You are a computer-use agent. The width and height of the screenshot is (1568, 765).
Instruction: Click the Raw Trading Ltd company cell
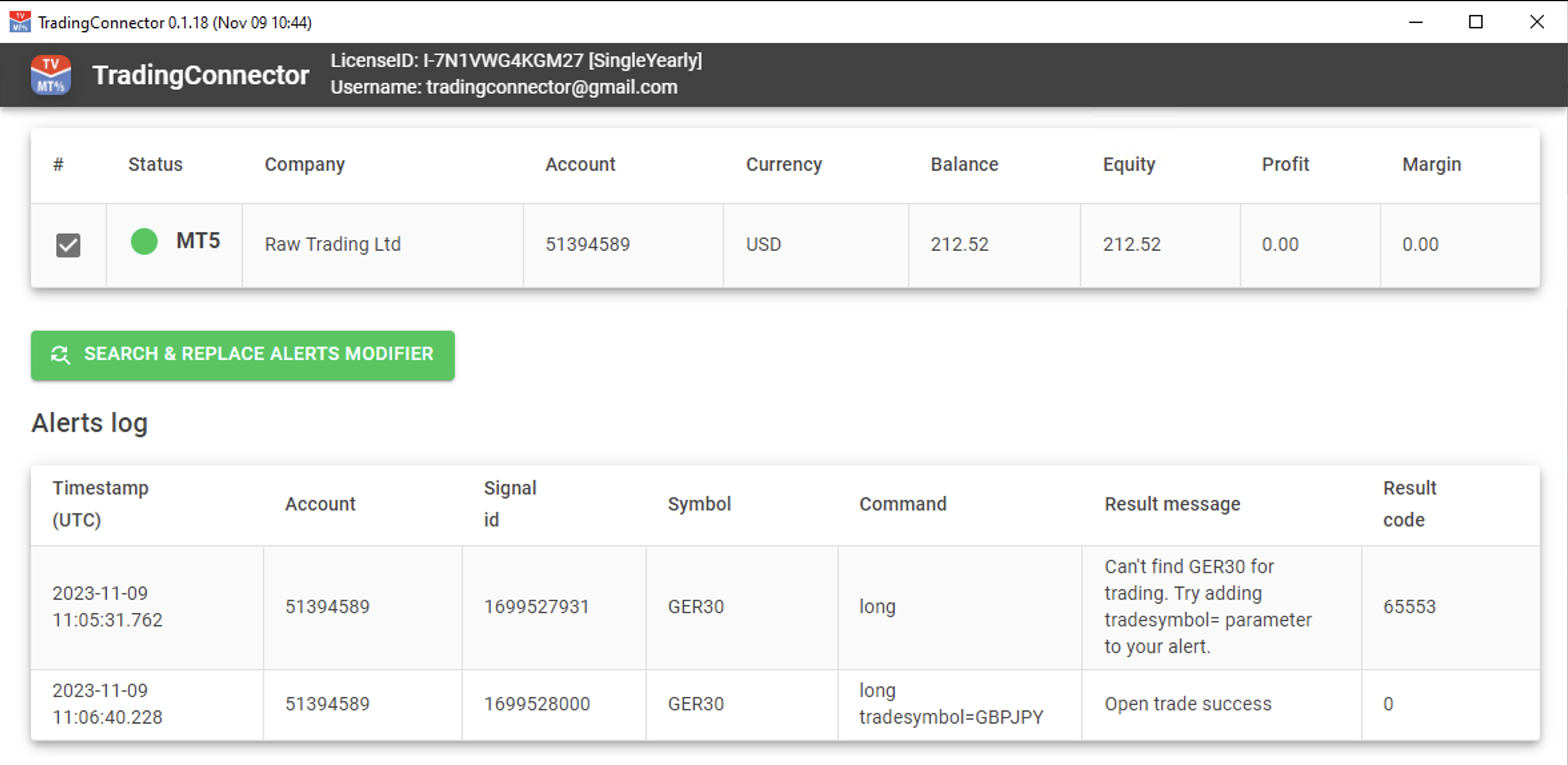333,244
